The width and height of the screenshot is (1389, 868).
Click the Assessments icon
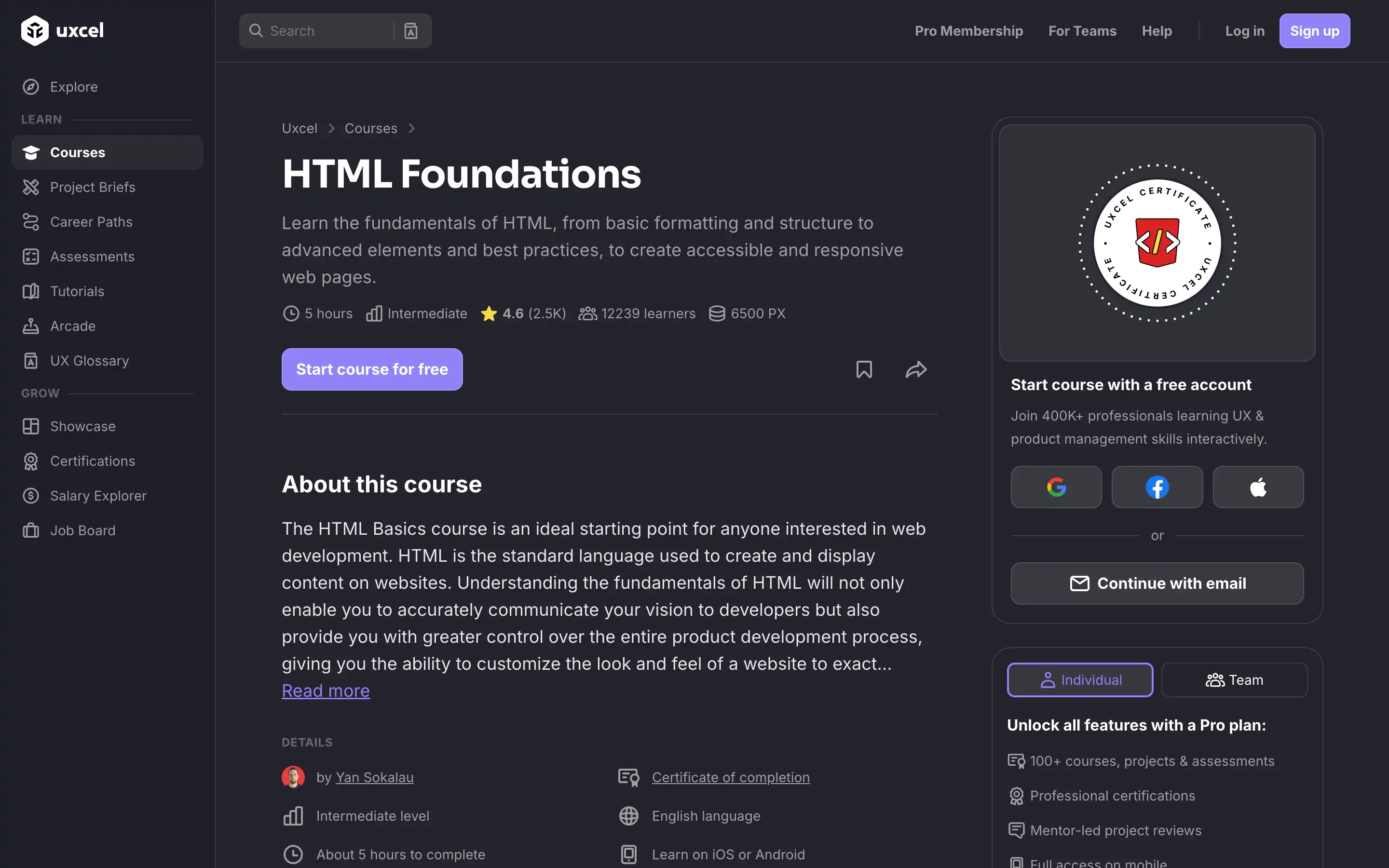click(31, 257)
